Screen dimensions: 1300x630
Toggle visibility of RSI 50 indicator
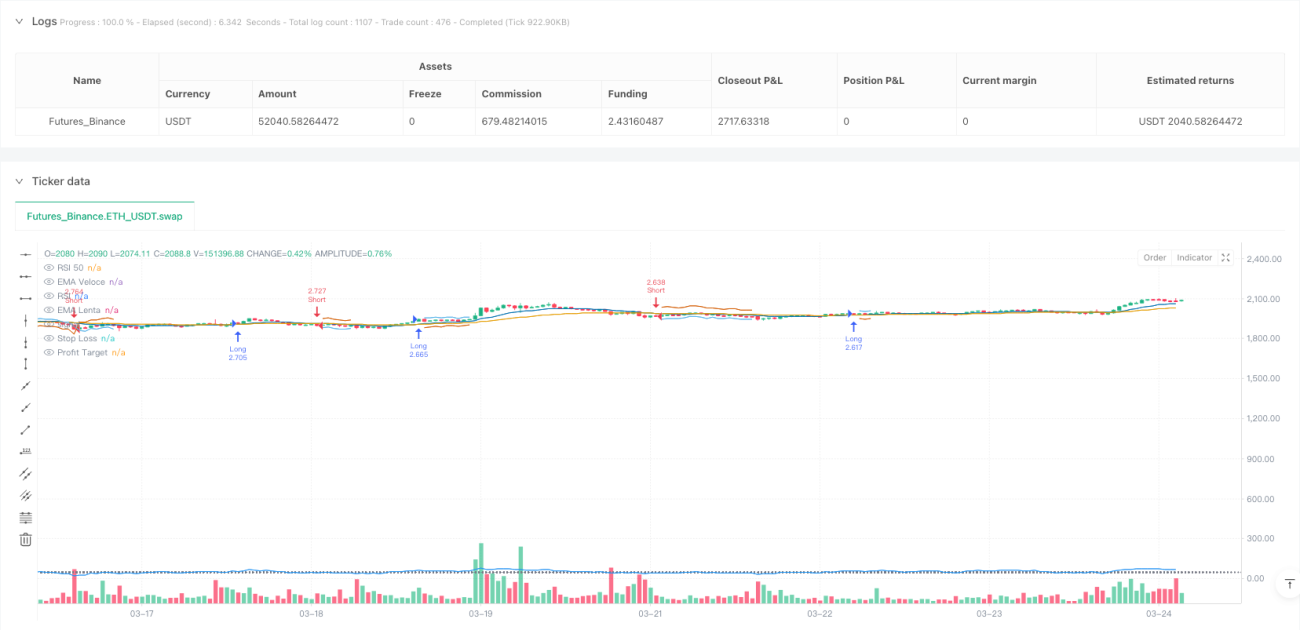coord(50,268)
